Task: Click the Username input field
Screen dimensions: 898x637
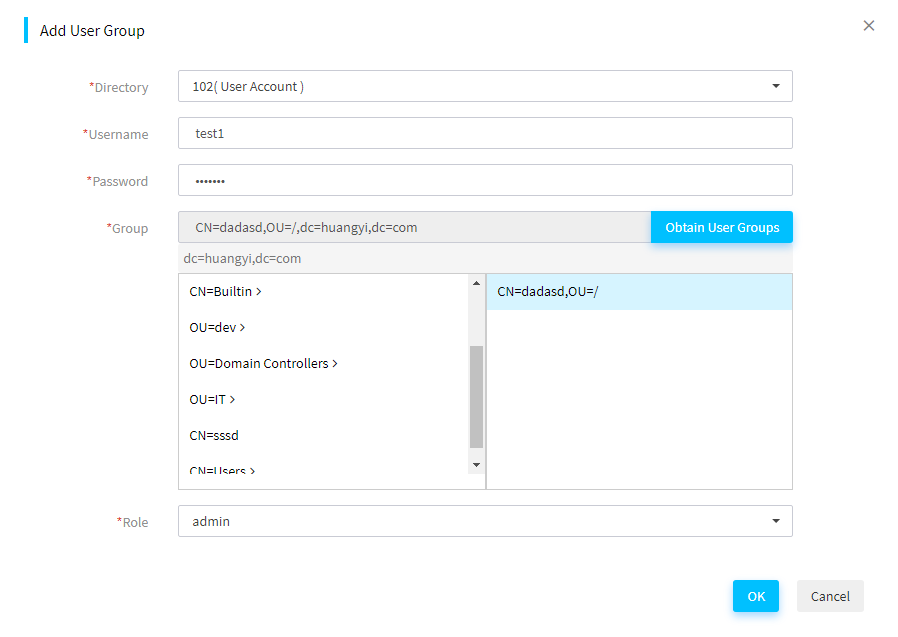Action: pyautogui.click(x=485, y=133)
